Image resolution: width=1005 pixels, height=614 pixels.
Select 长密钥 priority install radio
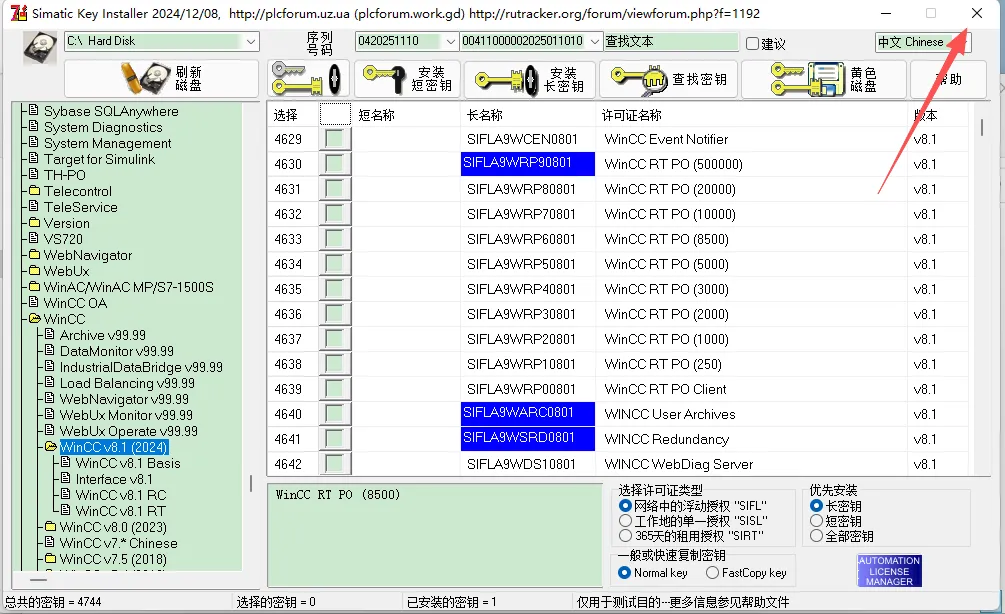(816, 506)
